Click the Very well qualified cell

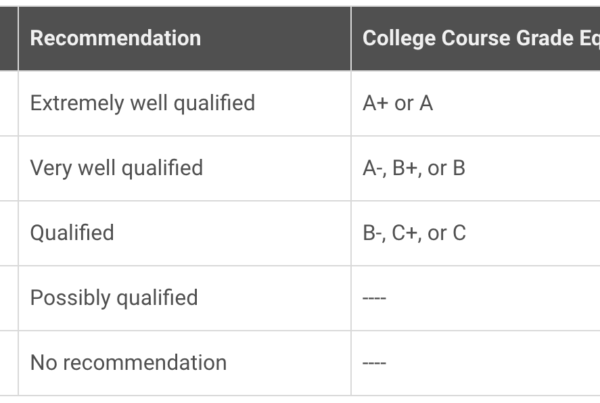[184, 168]
